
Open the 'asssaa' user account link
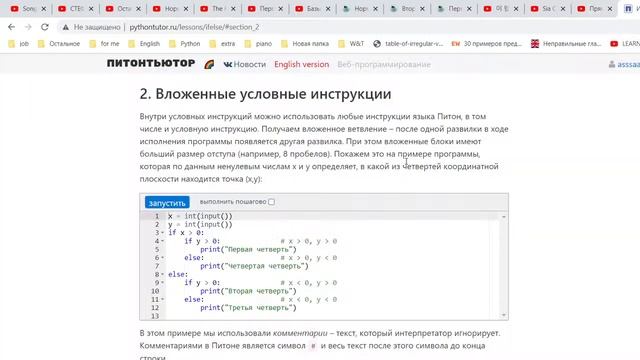[x=629, y=64]
